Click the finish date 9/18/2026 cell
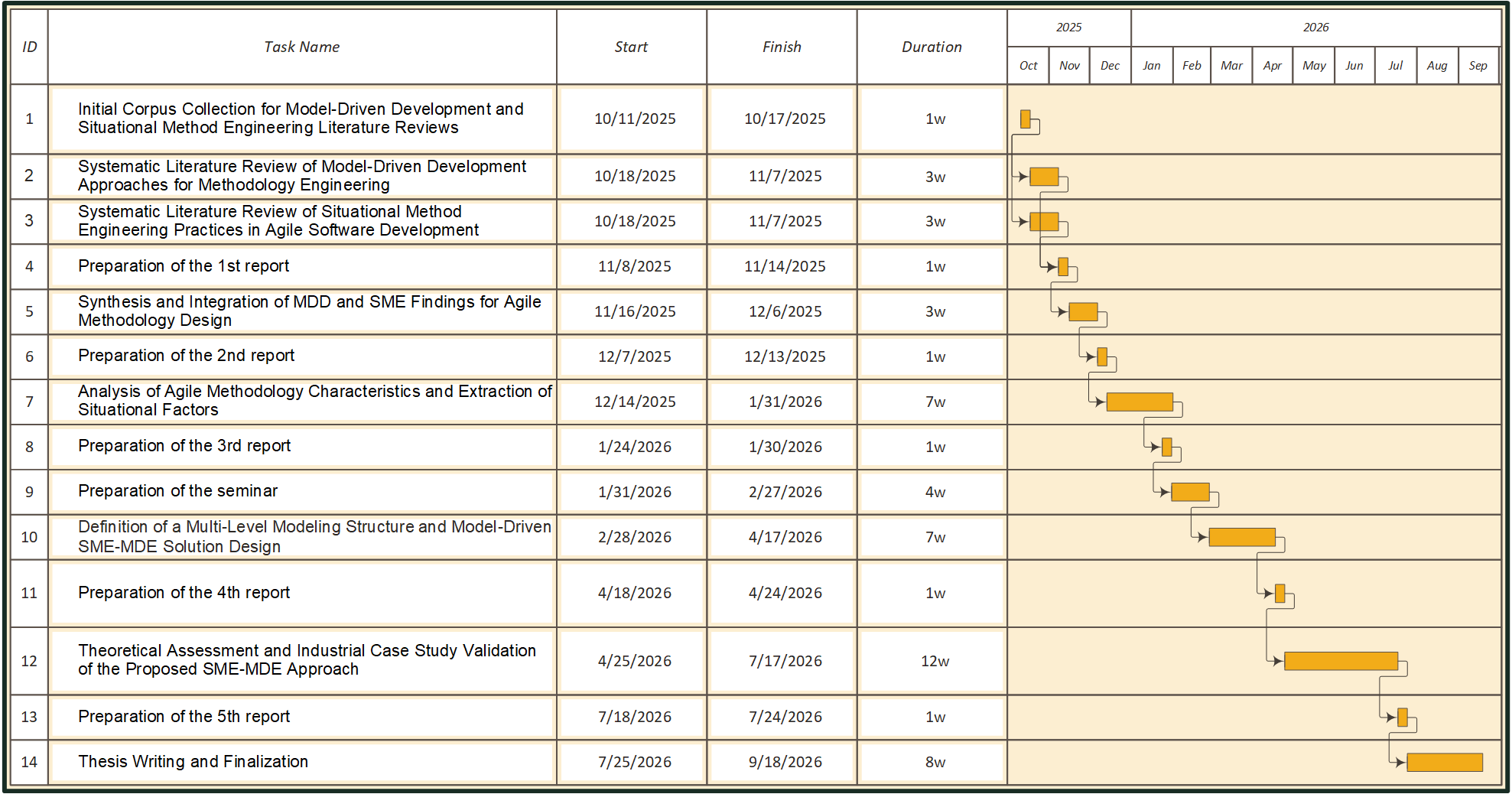 785,762
